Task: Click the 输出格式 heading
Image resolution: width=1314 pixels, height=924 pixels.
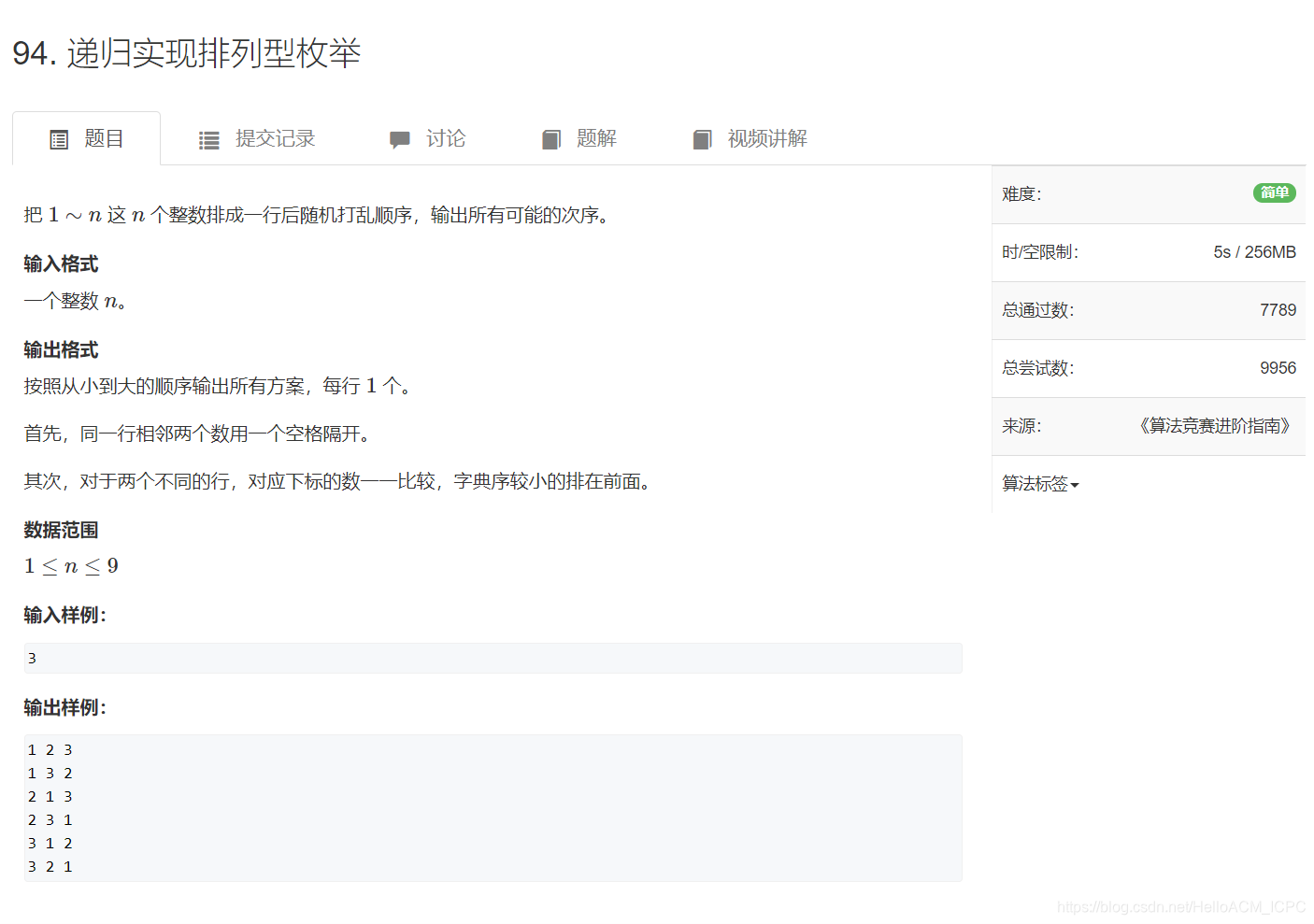Action: 61,349
